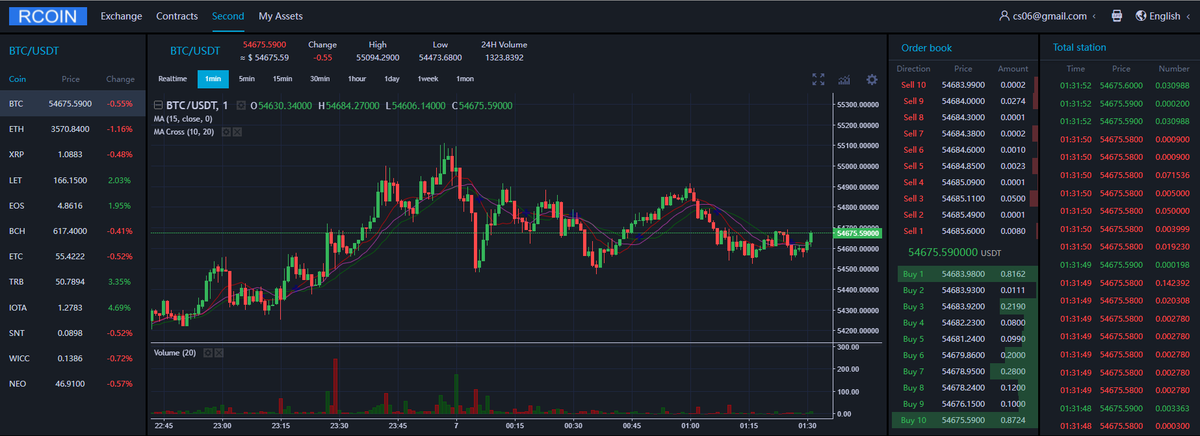This screenshot has height=436, width=1200.
Task: Click Buy 3 price 54683.9200
Action: 964,306
